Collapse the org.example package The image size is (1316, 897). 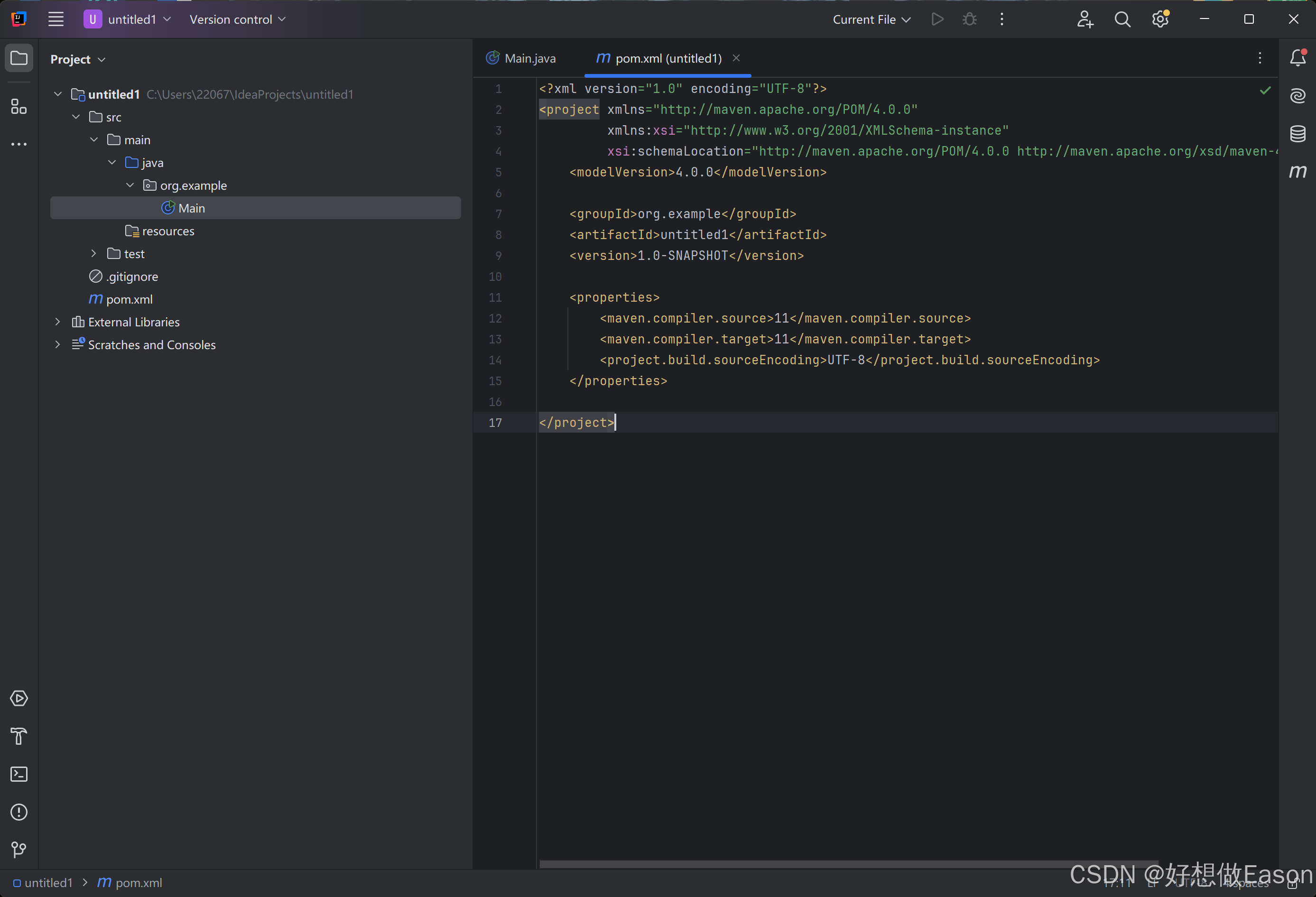pos(130,185)
